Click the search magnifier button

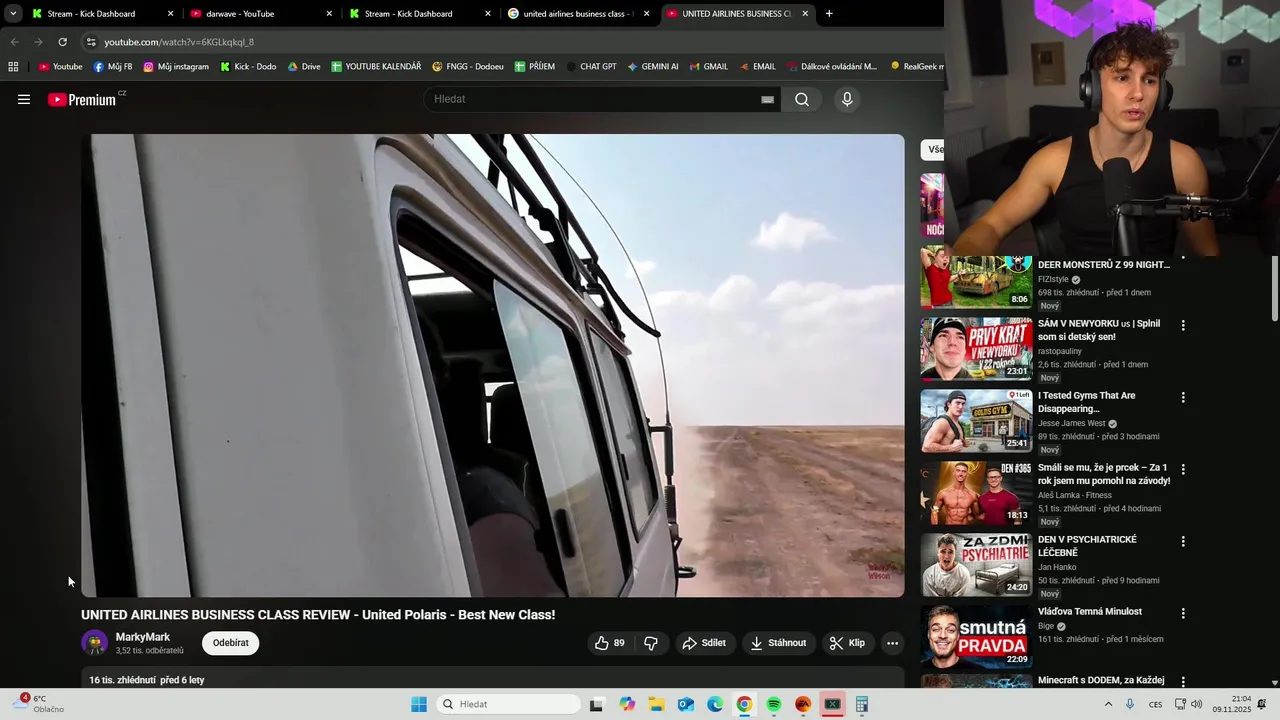(x=802, y=99)
